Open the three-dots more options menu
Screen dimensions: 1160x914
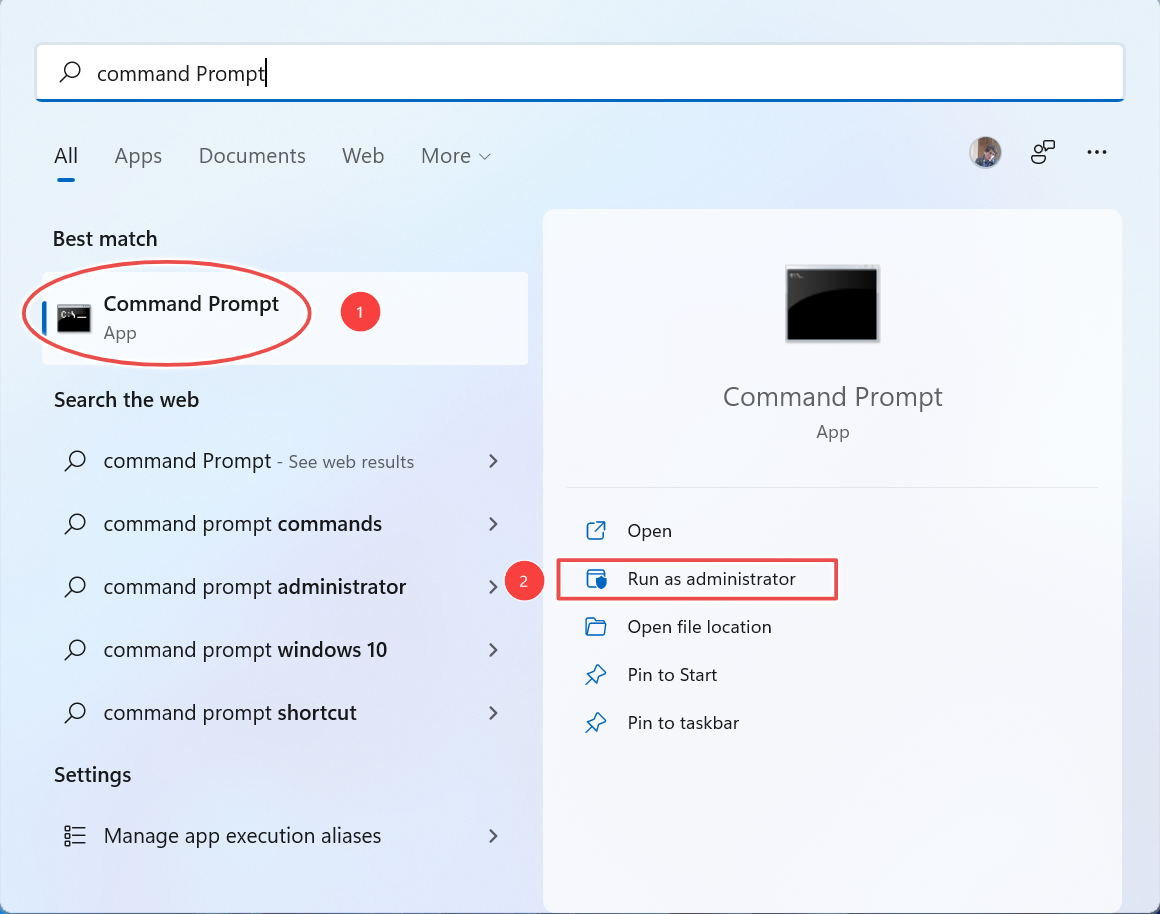(x=1097, y=153)
